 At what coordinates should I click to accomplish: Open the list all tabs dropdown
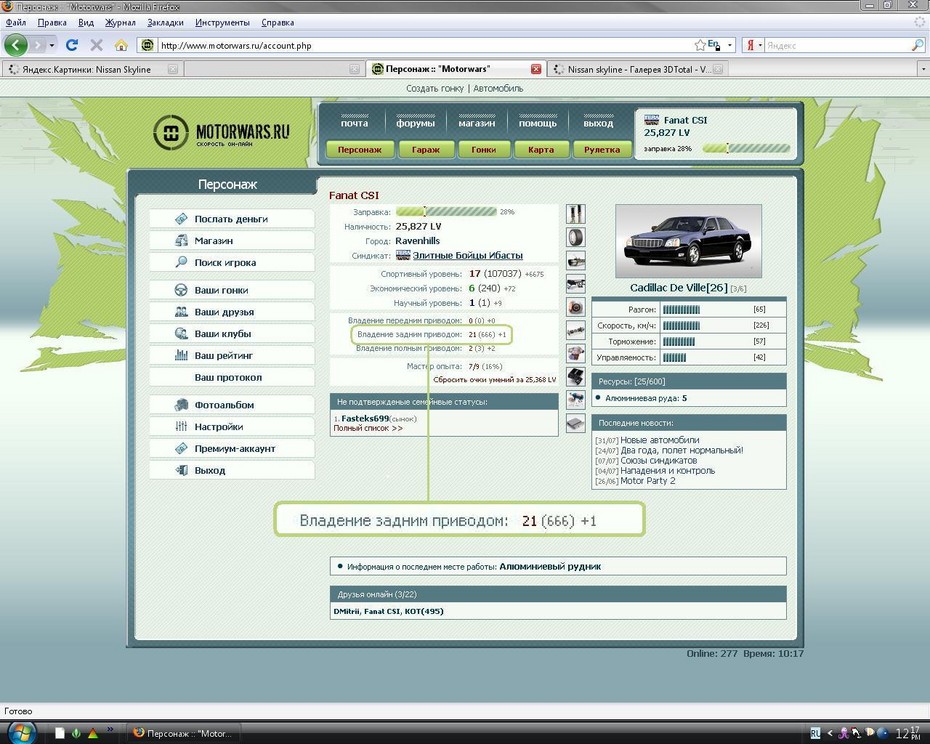coord(923,69)
